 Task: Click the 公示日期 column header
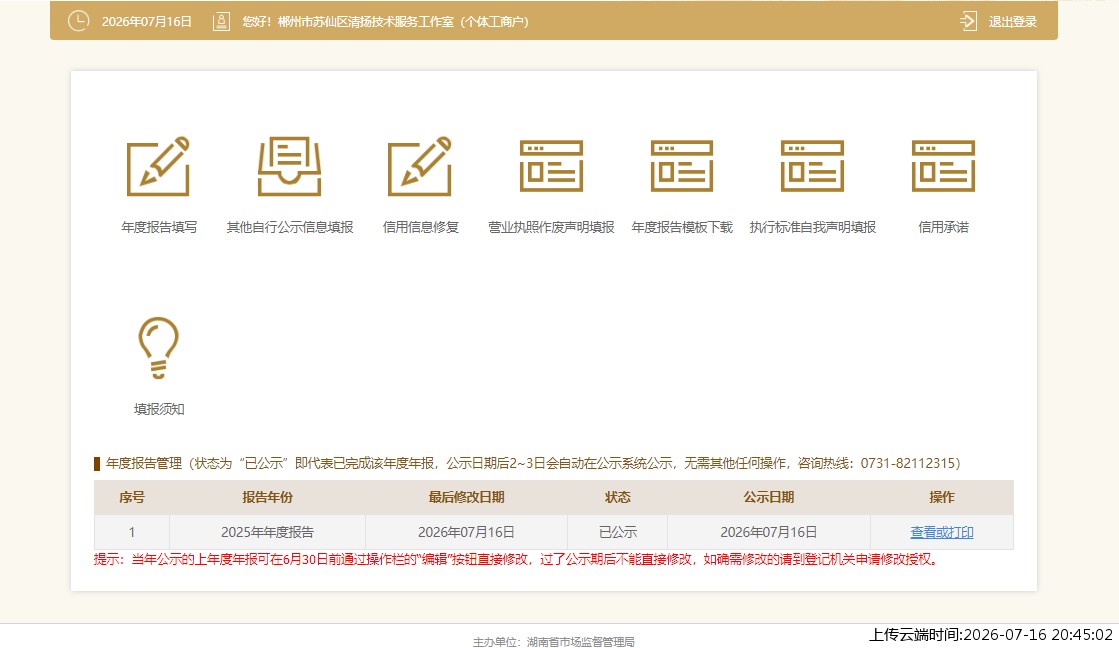click(x=769, y=497)
